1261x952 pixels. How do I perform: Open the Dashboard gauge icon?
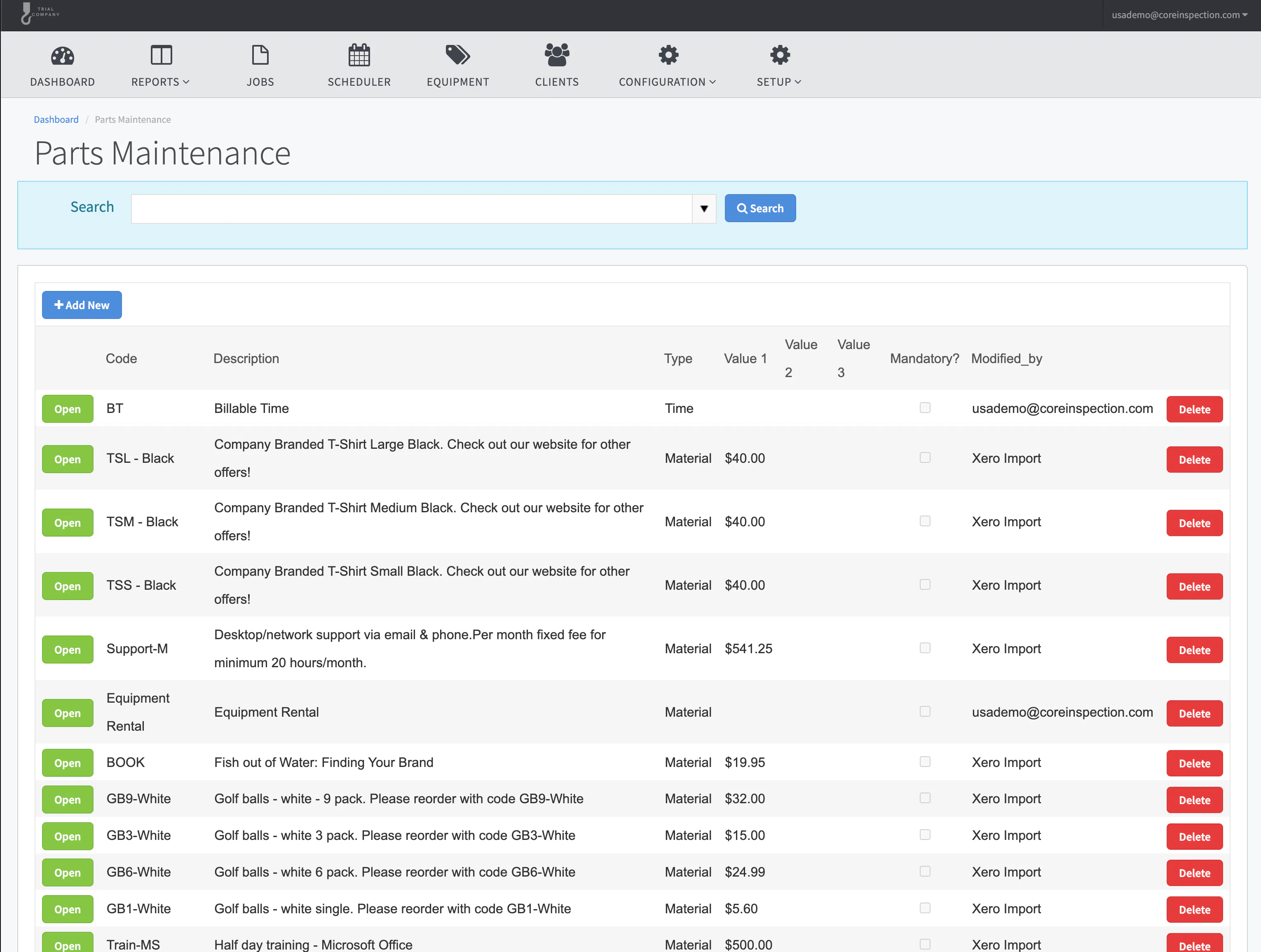click(62, 55)
